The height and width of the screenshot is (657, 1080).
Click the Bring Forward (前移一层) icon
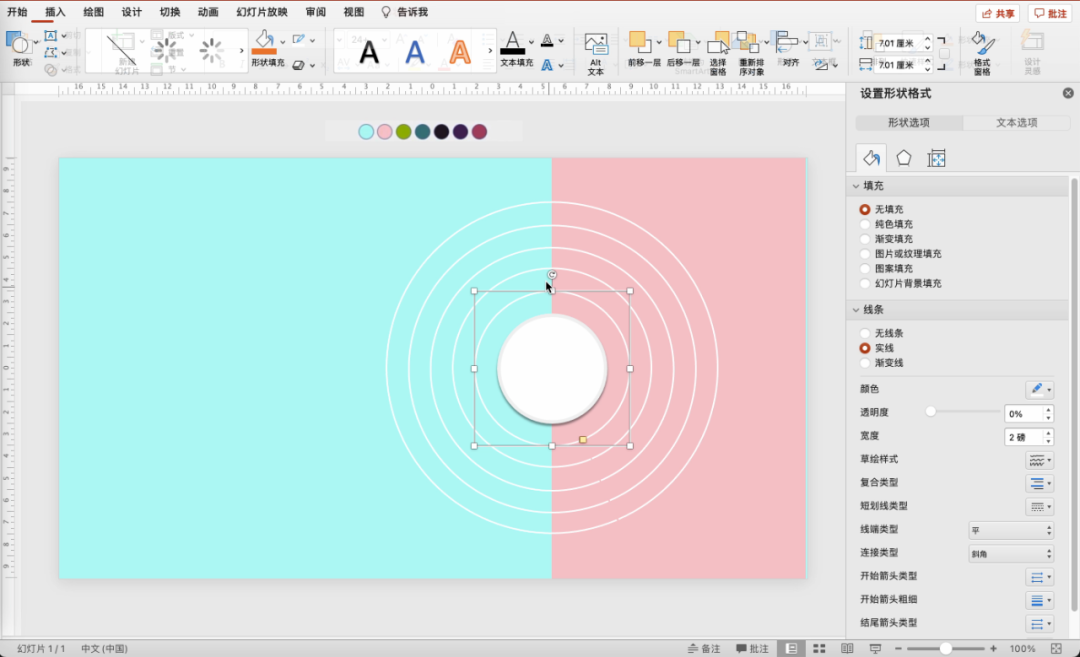pyautogui.click(x=640, y=43)
